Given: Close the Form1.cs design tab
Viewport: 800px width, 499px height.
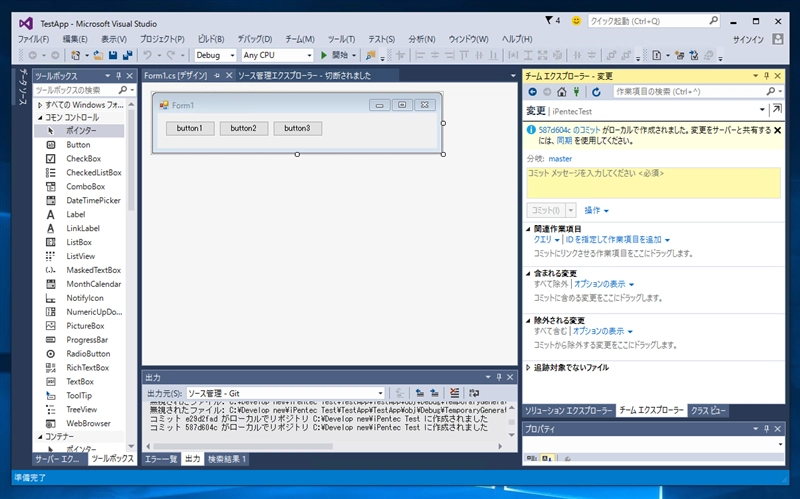Looking at the screenshot, I should coord(229,76).
